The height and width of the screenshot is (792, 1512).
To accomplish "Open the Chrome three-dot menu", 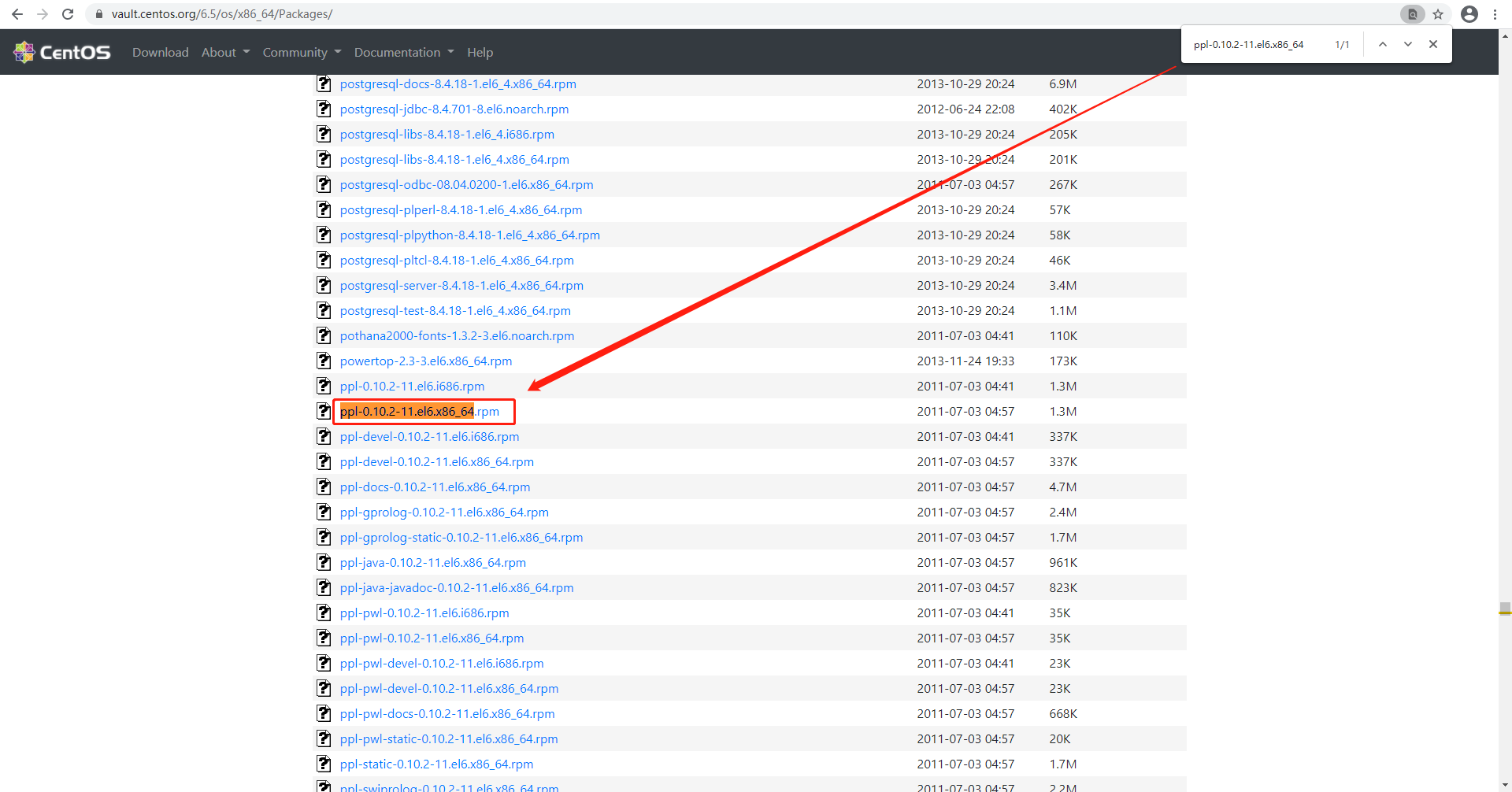I will [x=1495, y=13].
